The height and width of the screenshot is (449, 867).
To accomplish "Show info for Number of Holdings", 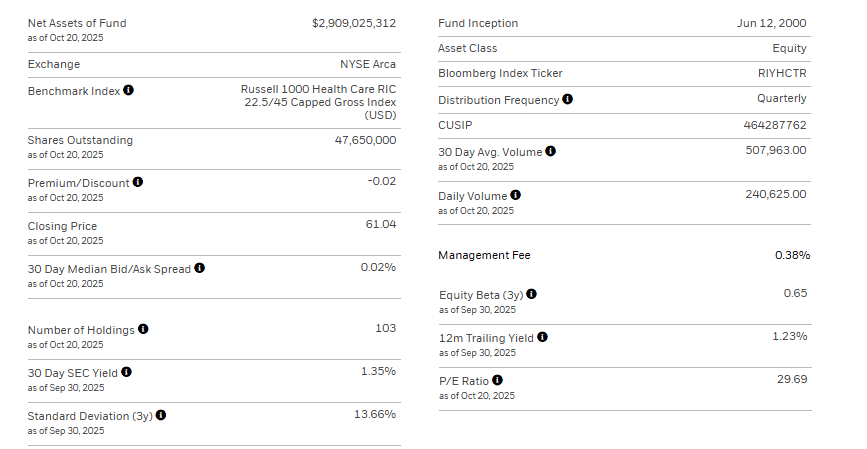I will click(x=143, y=329).
